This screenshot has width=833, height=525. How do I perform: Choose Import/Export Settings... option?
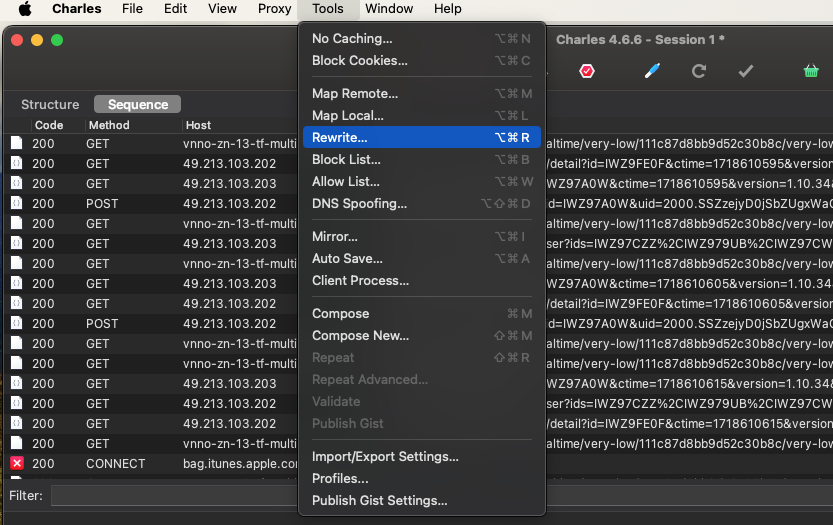(385, 456)
